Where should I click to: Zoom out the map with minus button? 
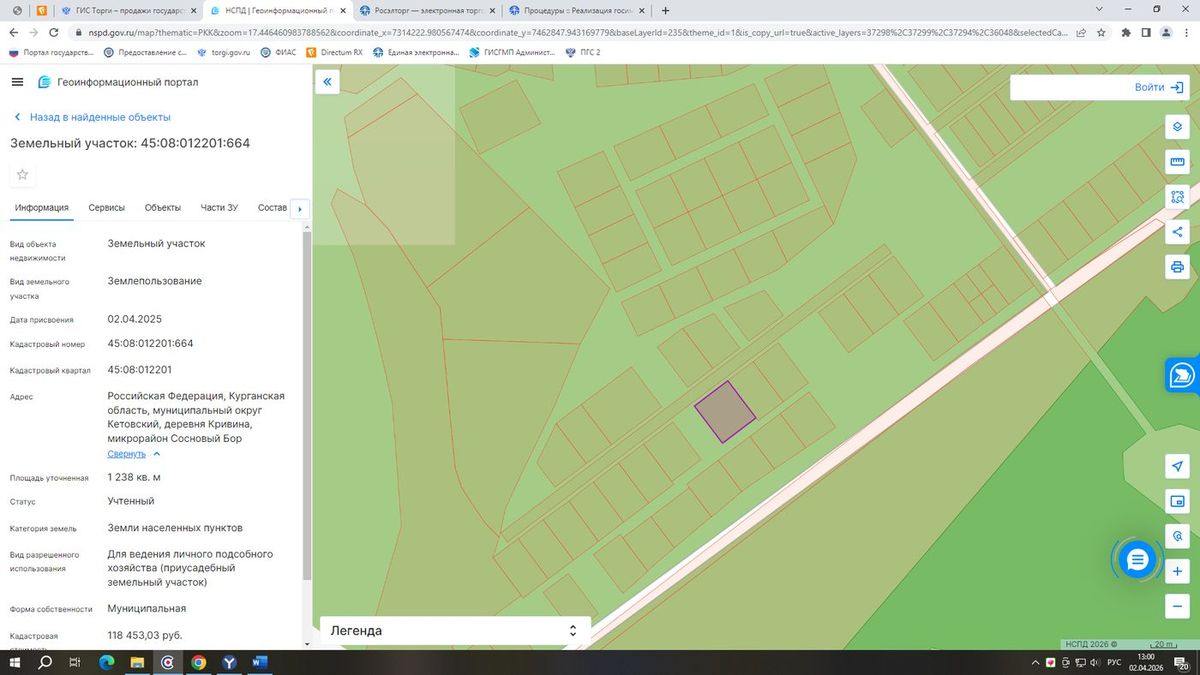coord(1177,606)
